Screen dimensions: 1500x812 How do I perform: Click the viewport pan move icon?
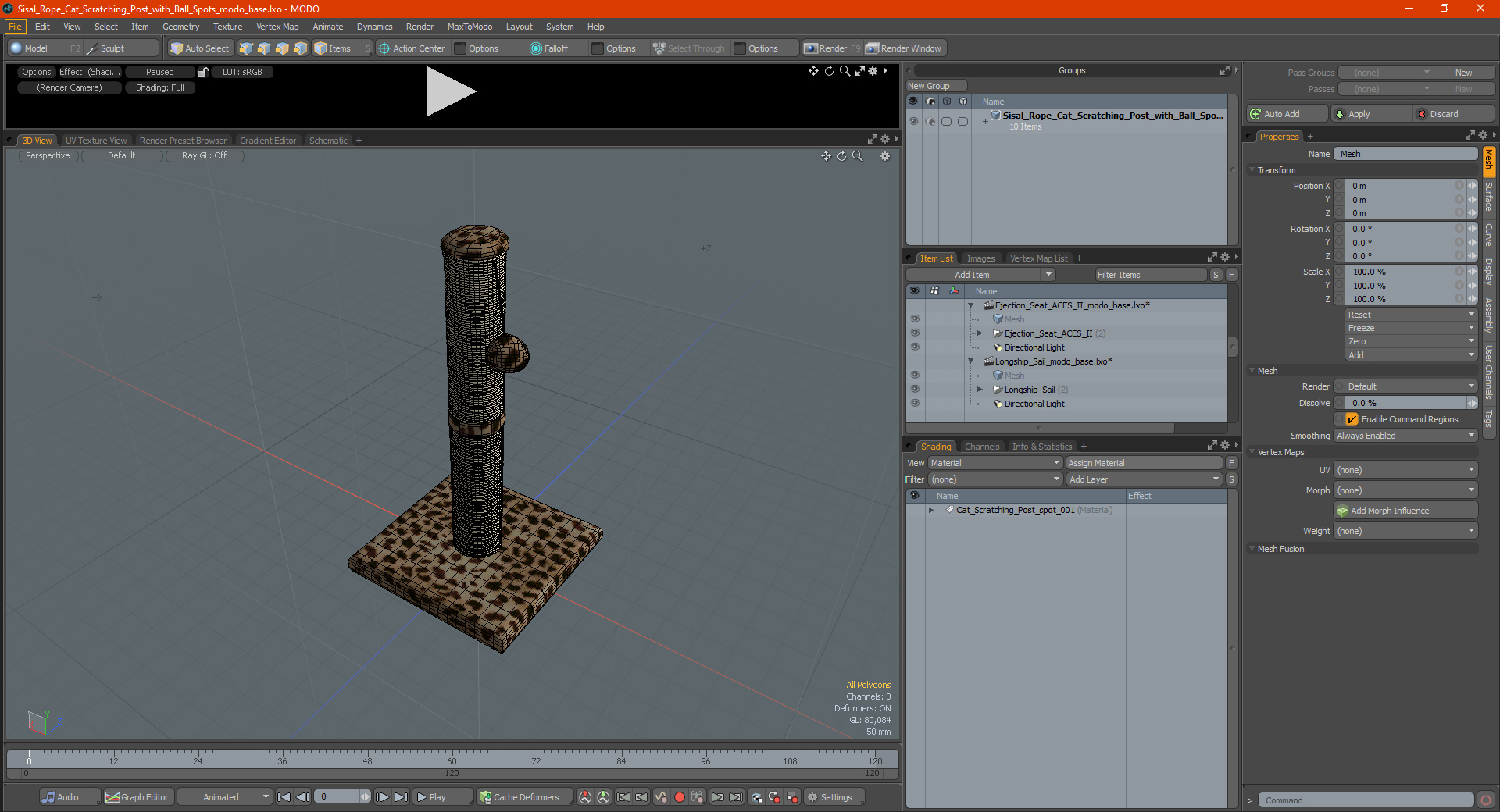tap(826, 156)
